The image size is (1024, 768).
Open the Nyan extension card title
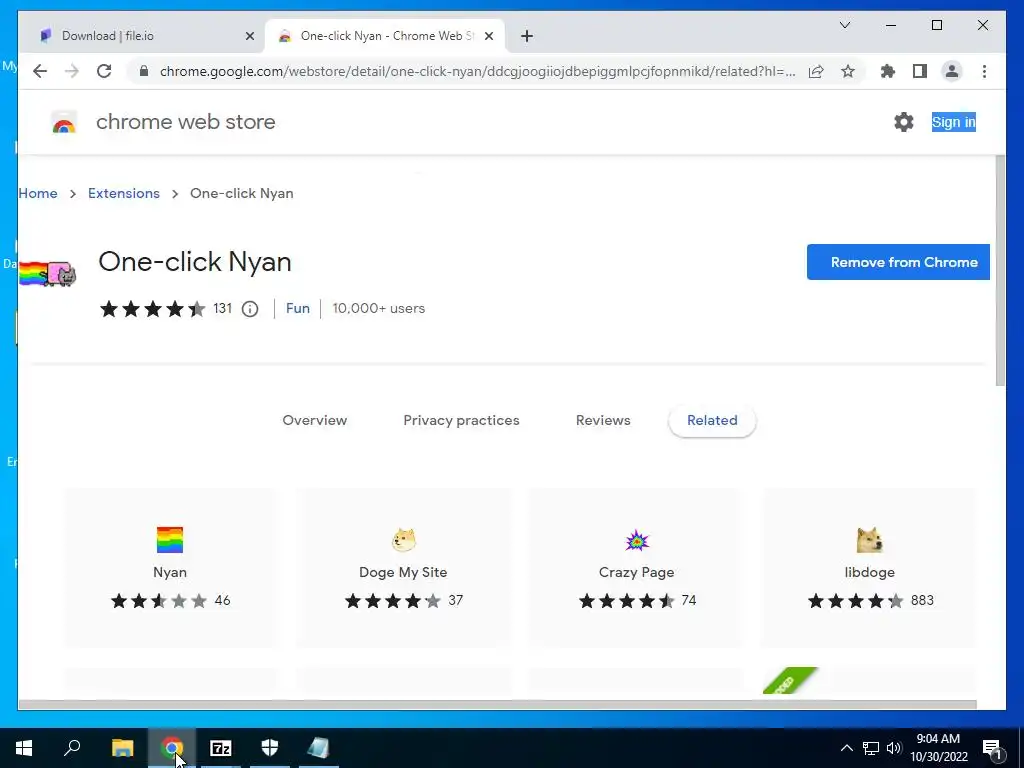click(170, 572)
